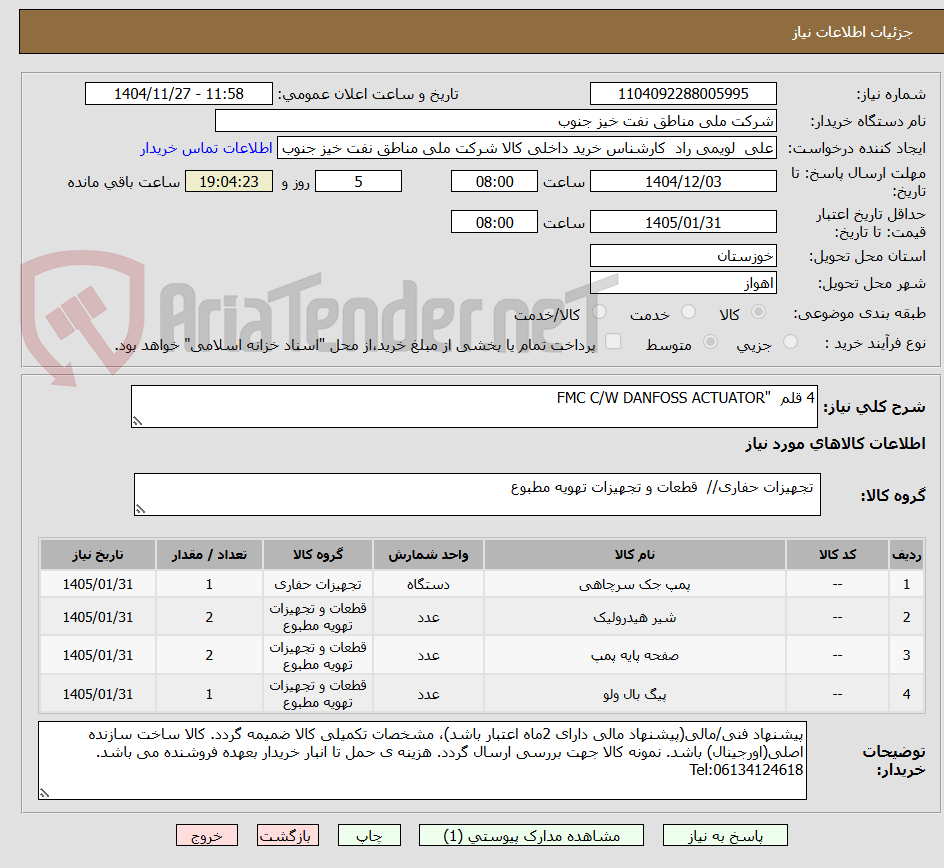Click the request creator field
Viewport: 944px width, 868px height.
[x=526, y=148]
